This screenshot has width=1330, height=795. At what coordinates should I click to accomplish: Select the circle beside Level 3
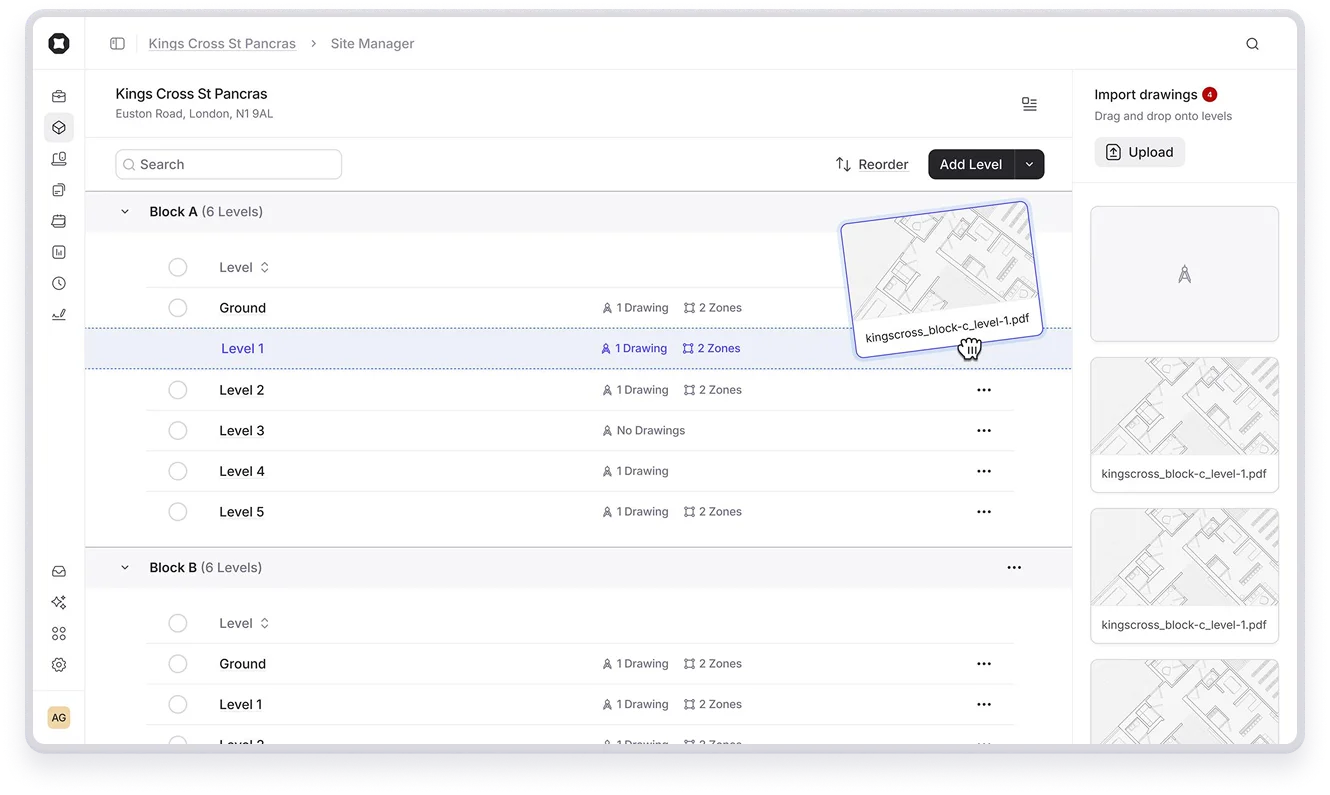pos(178,430)
